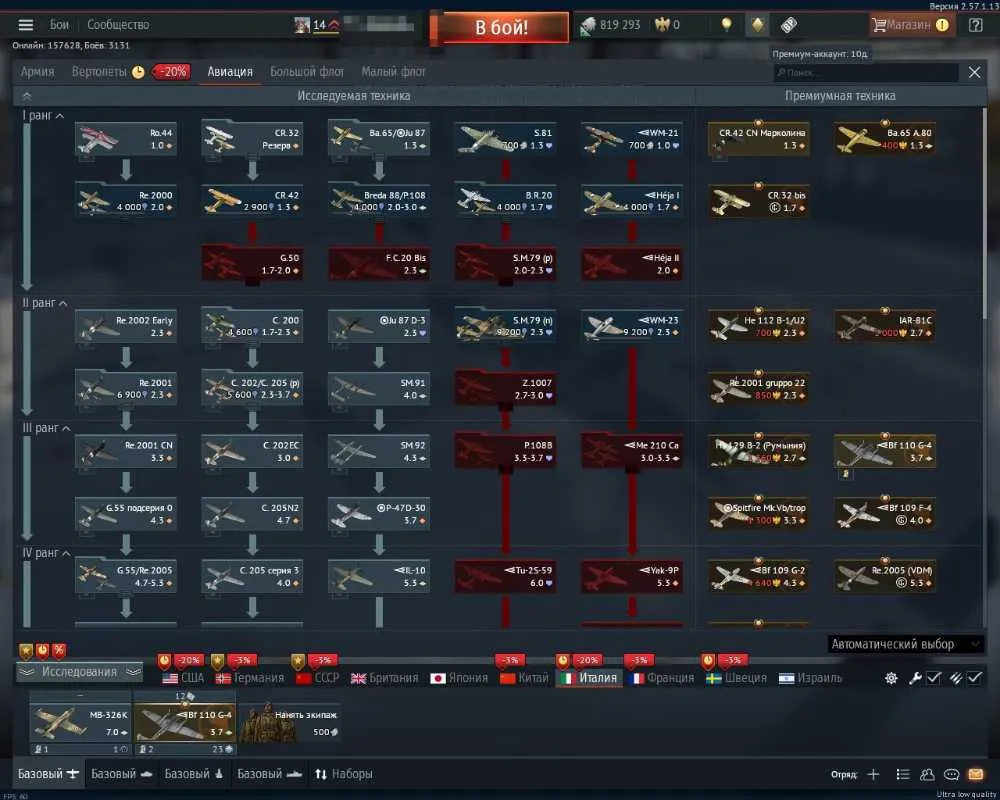Open the Сообщество menu
Screen dimensions: 1000x800
[118, 25]
